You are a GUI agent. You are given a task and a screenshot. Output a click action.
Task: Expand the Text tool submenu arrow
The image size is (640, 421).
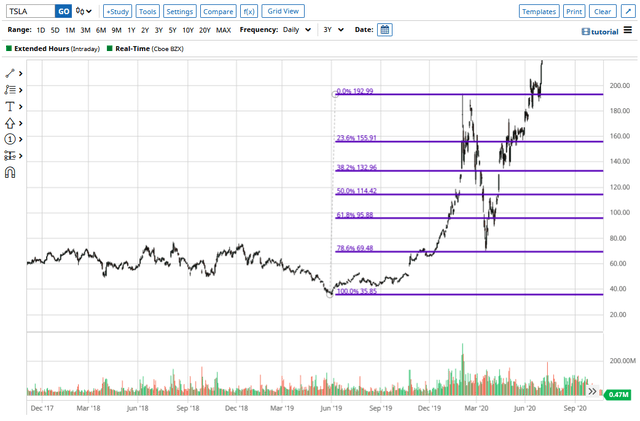(20, 107)
